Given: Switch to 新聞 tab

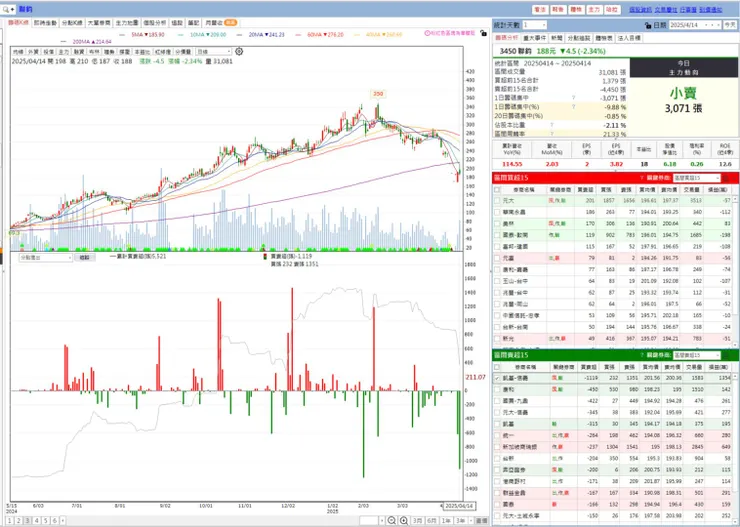Looking at the screenshot, I should point(556,38).
